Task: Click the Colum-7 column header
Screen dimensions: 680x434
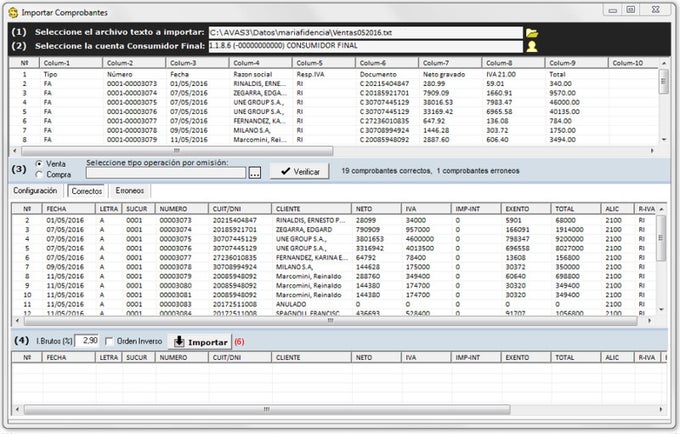Action: click(x=450, y=63)
